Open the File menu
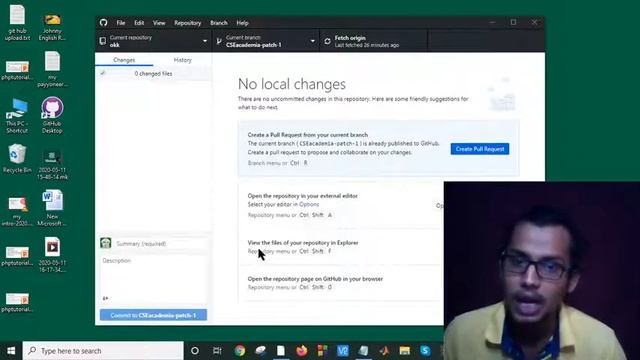The width and height of the screenshot is (640, 360). pos(121,23)
